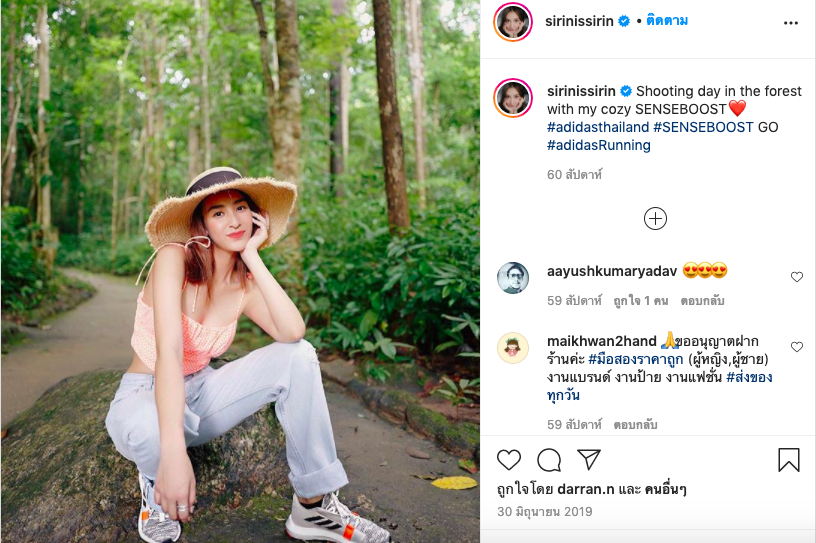Like maikhwan2hand's comment
816x543 pixels.
coord(797,347)
